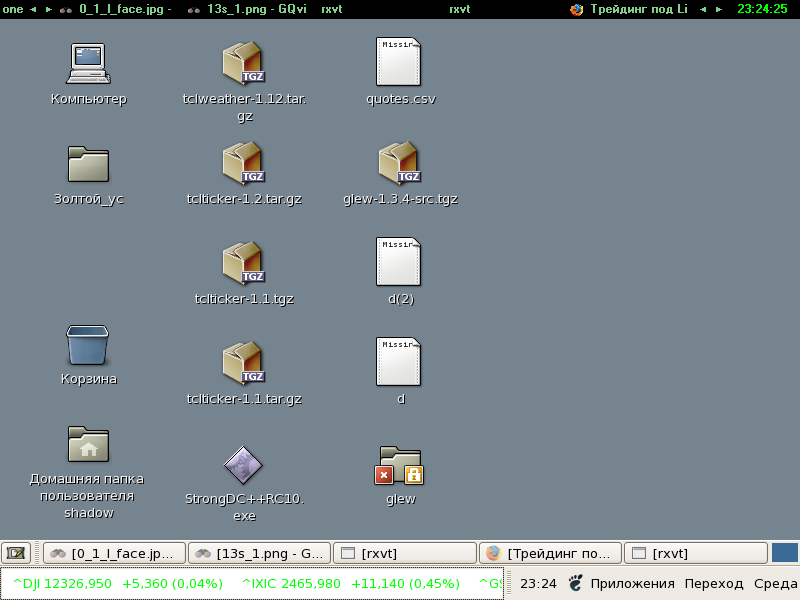Select the file icon named d
The image size is (800, 600).
click(398, 361)
